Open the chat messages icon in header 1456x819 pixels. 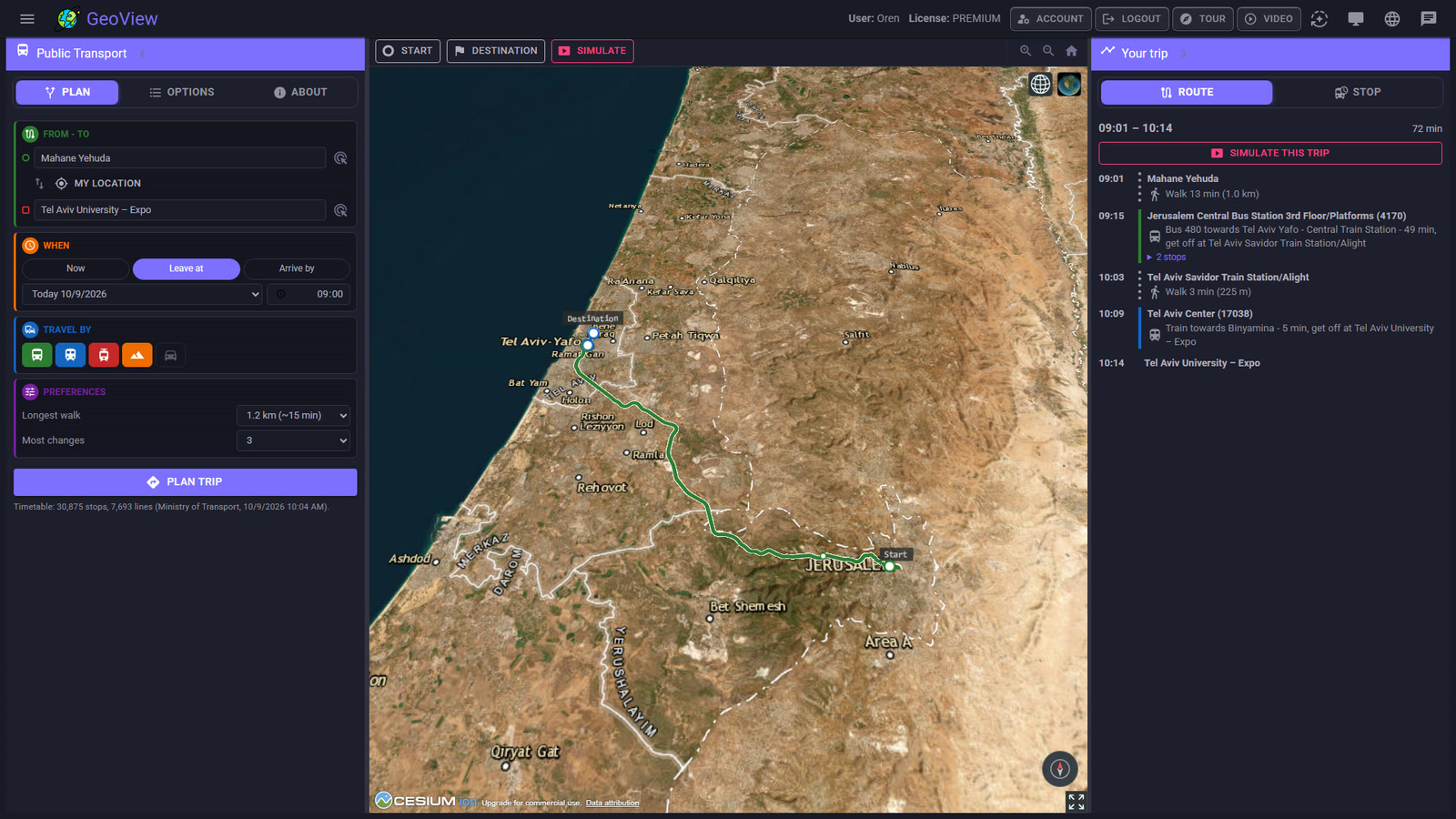click(x=1429, y=18)
